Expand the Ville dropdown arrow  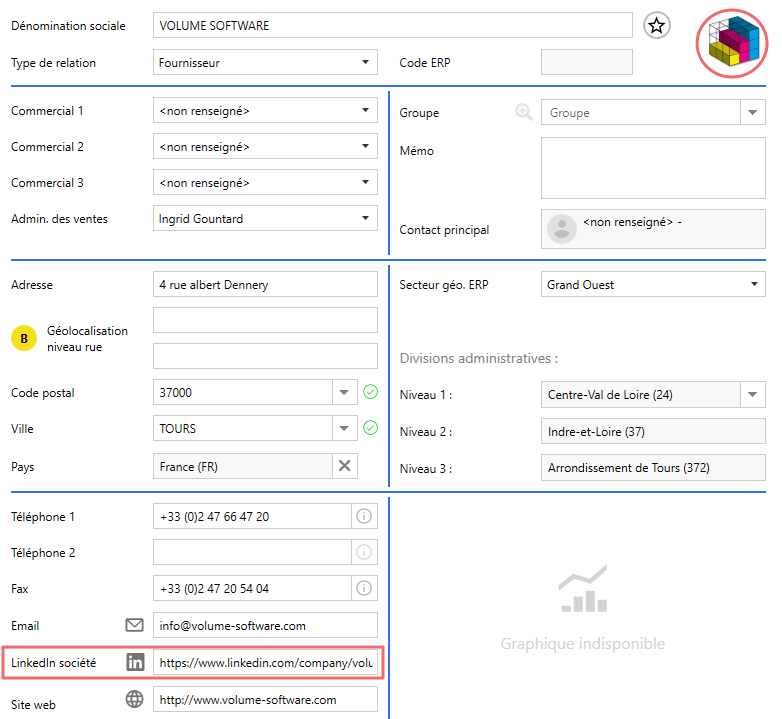tap(345, 428)
